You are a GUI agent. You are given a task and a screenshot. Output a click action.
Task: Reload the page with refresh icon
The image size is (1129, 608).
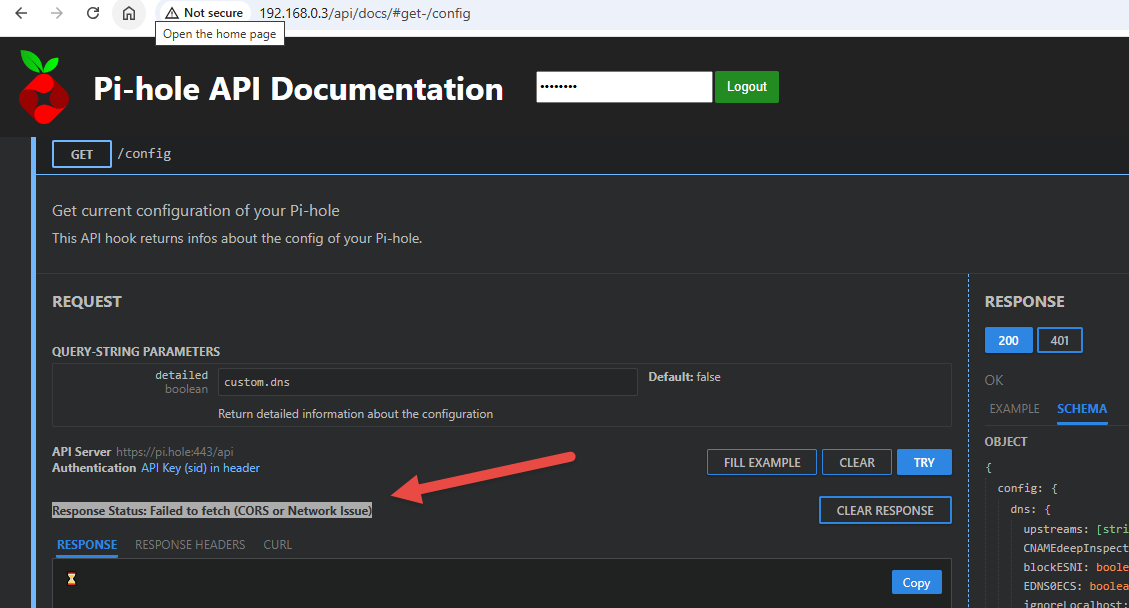tap(93, 13)
